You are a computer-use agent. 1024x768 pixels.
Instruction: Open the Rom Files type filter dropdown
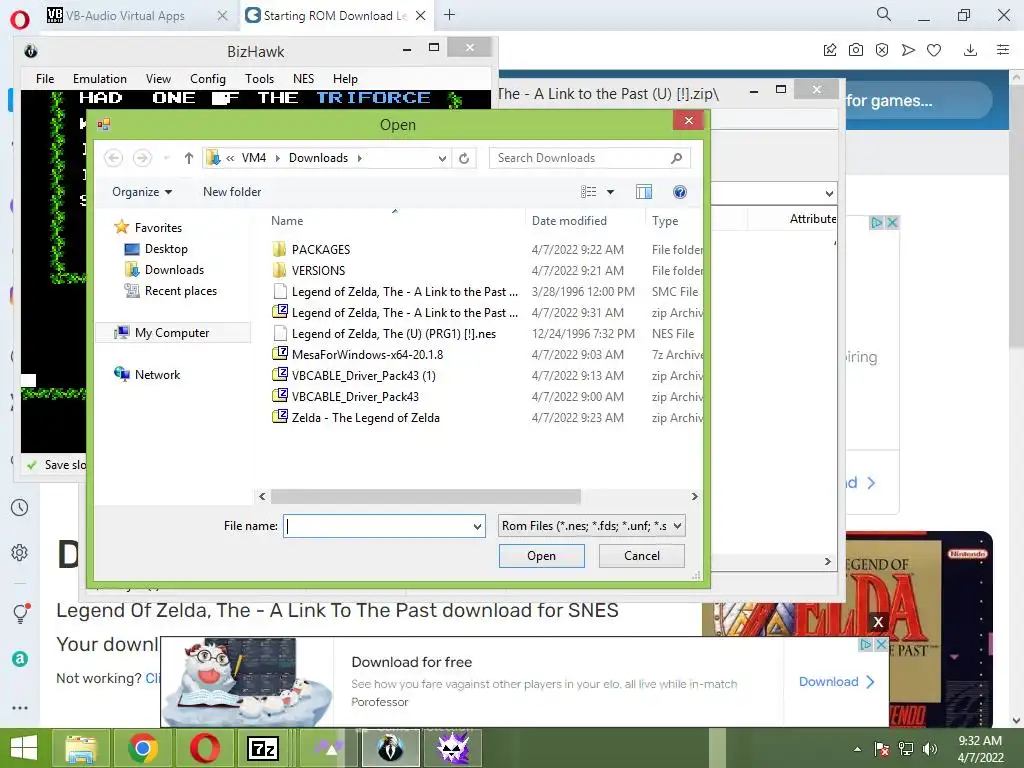[677, 526]
